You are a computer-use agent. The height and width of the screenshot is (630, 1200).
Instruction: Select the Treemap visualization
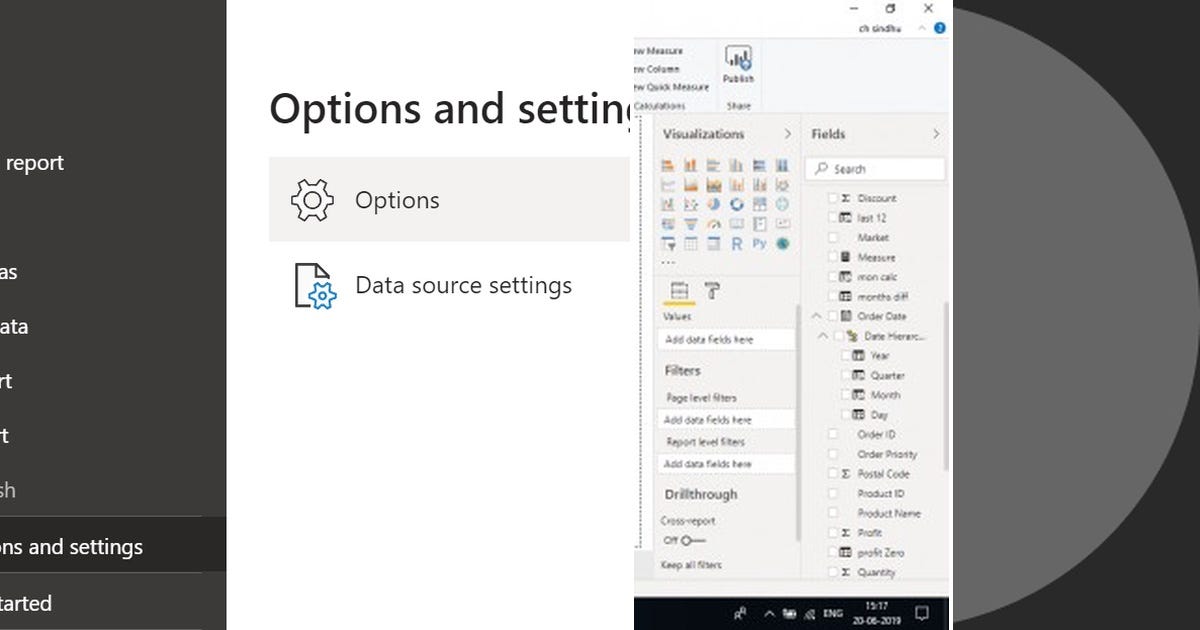(x=760, y=203)
